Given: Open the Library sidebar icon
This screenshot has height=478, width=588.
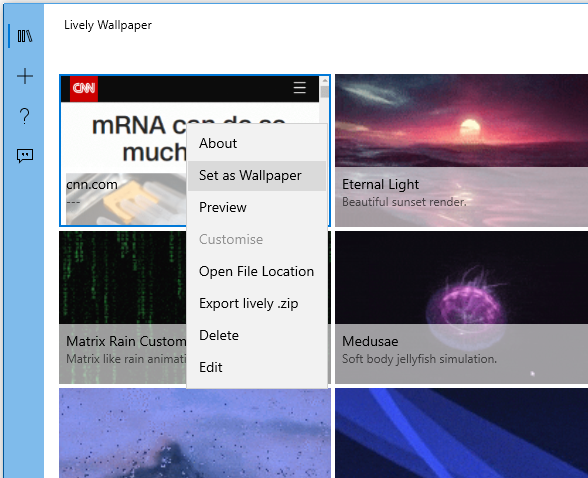Looking at the screenshot, I should [x=25, y=36].
